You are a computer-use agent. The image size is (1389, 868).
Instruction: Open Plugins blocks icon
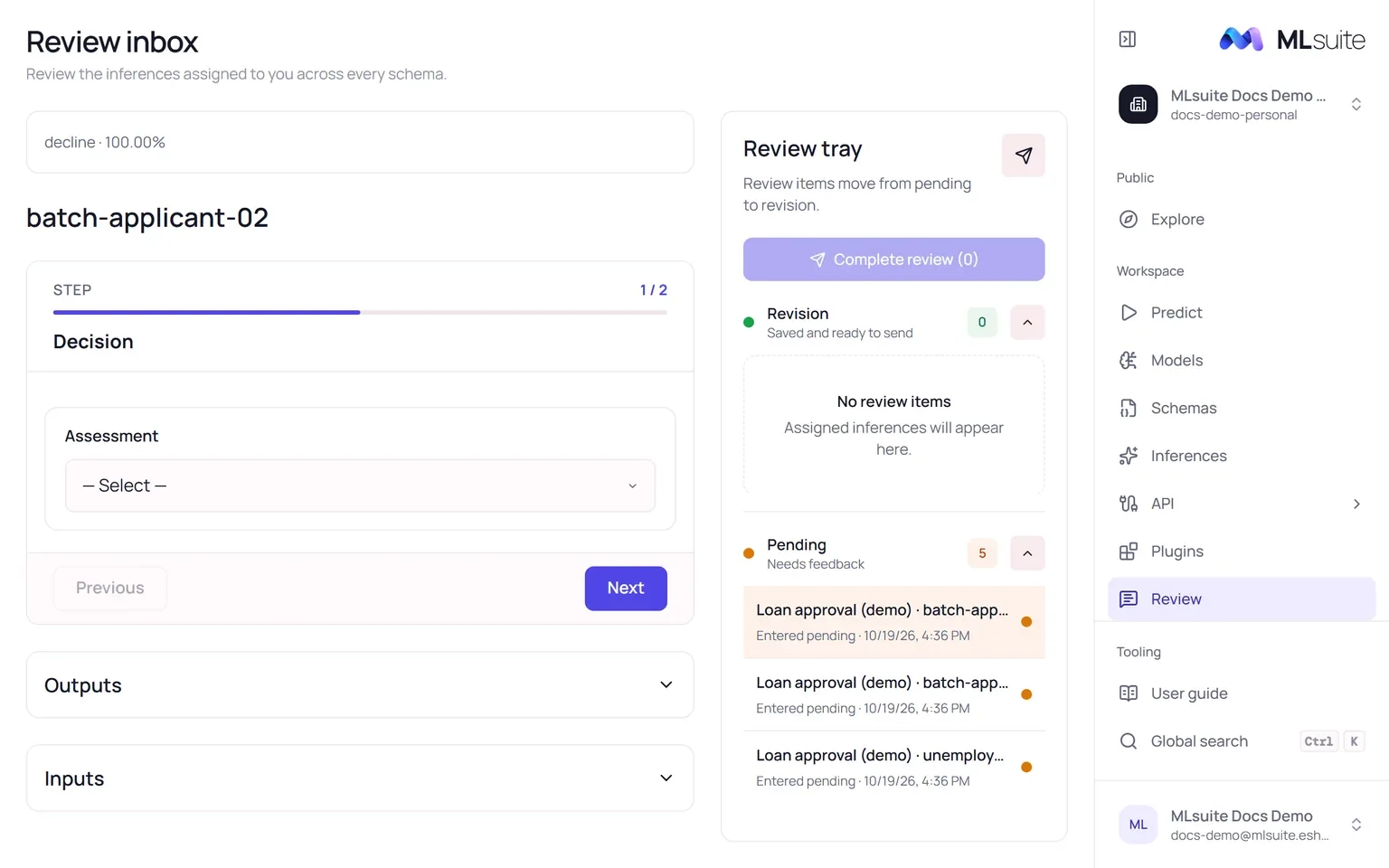click(x=1129, y=552)
